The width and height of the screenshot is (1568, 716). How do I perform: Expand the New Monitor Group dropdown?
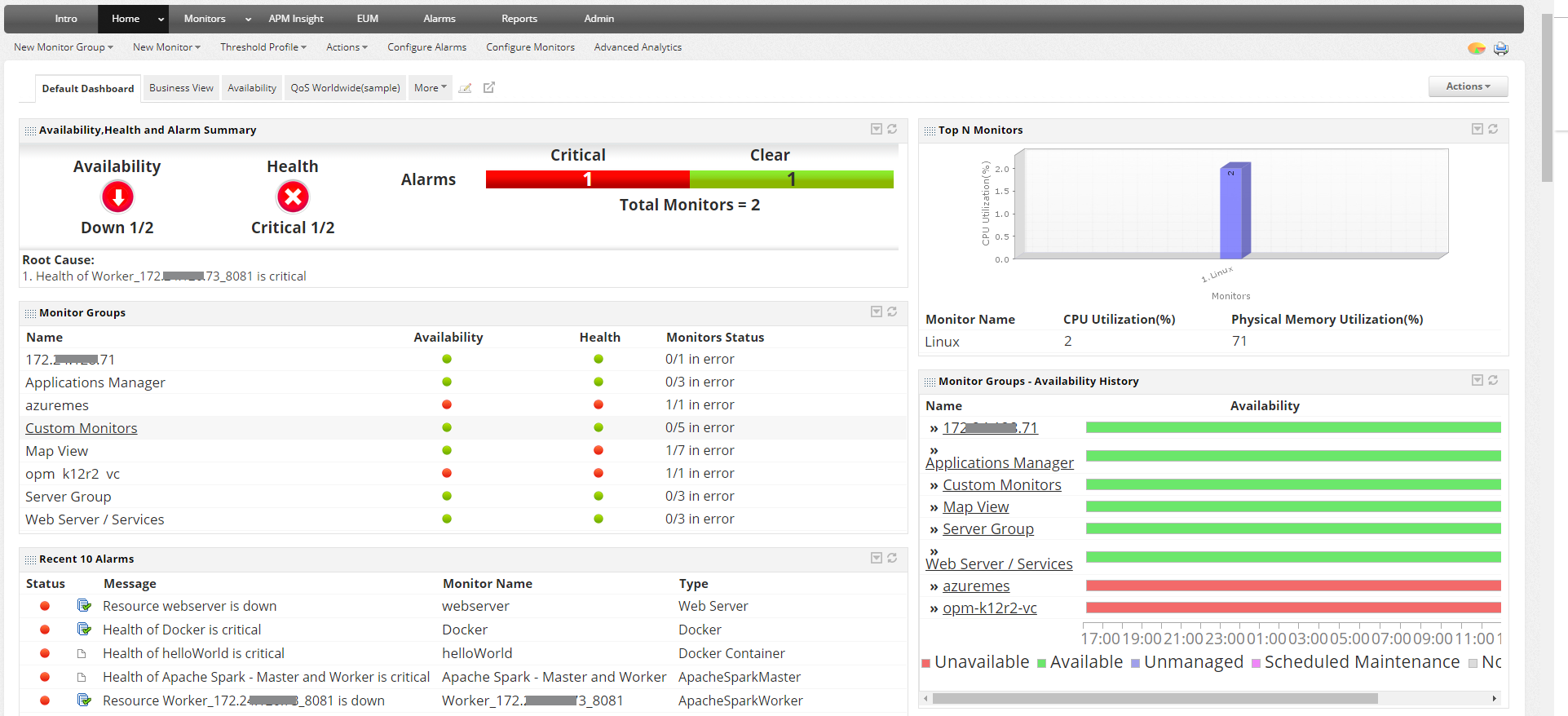[64, 47]
